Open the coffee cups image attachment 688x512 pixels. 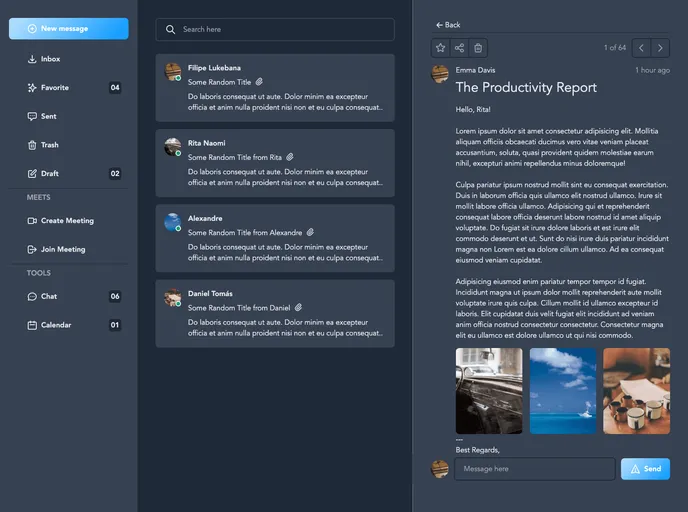click(637, 391)
